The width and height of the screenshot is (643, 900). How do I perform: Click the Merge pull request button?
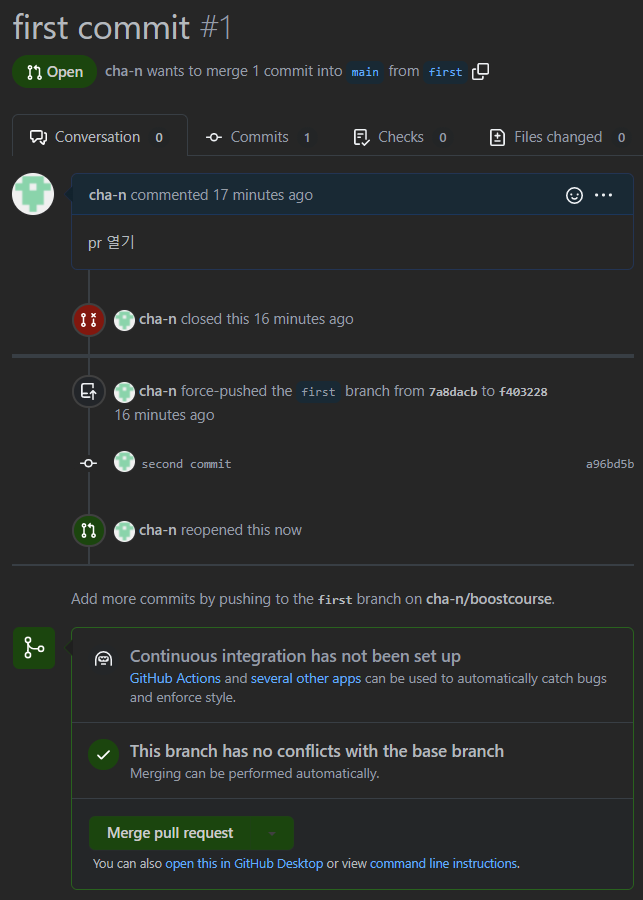[x=171, y=833]
